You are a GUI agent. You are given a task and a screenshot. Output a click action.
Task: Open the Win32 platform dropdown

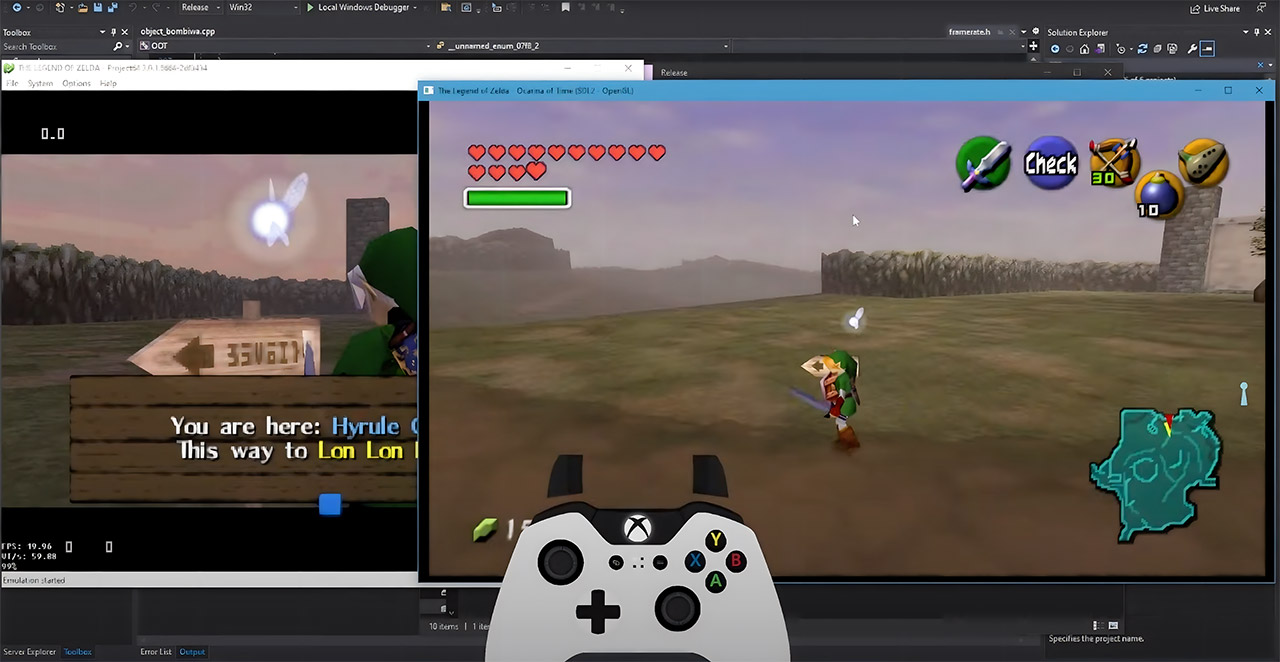click(263, 7)
